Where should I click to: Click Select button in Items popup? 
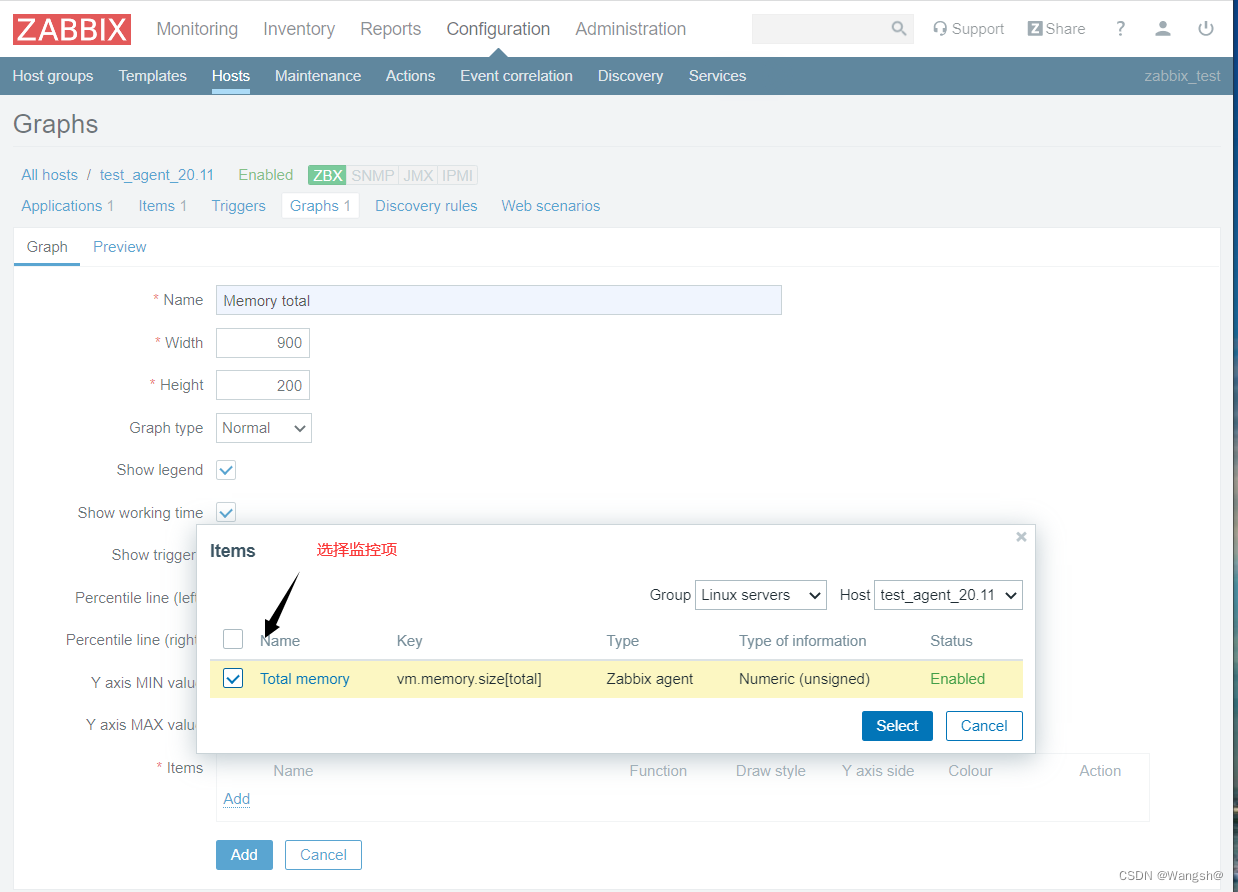click(x=897, y=726)
